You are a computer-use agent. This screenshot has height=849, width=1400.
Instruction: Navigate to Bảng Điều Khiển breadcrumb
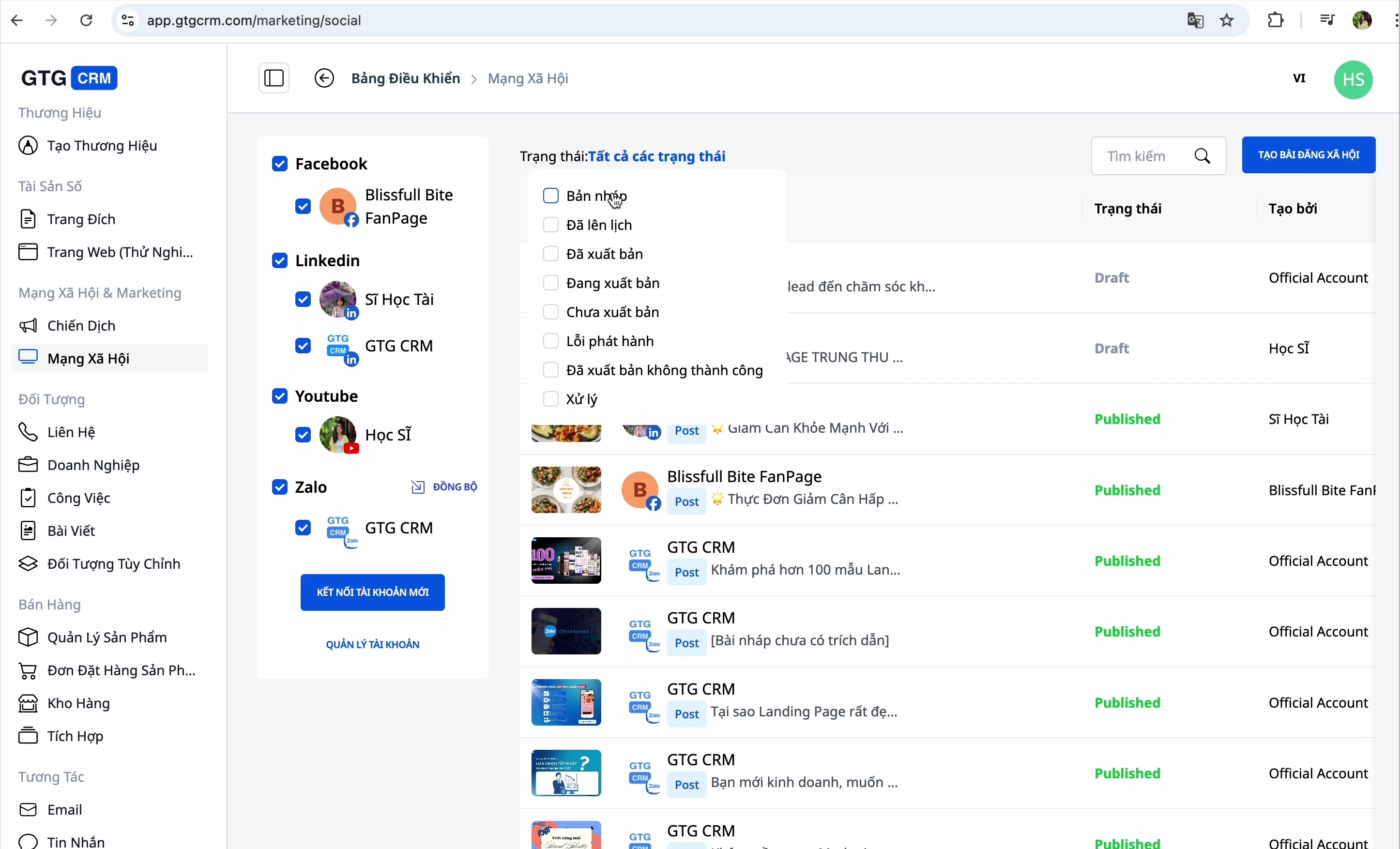[405, 78]
